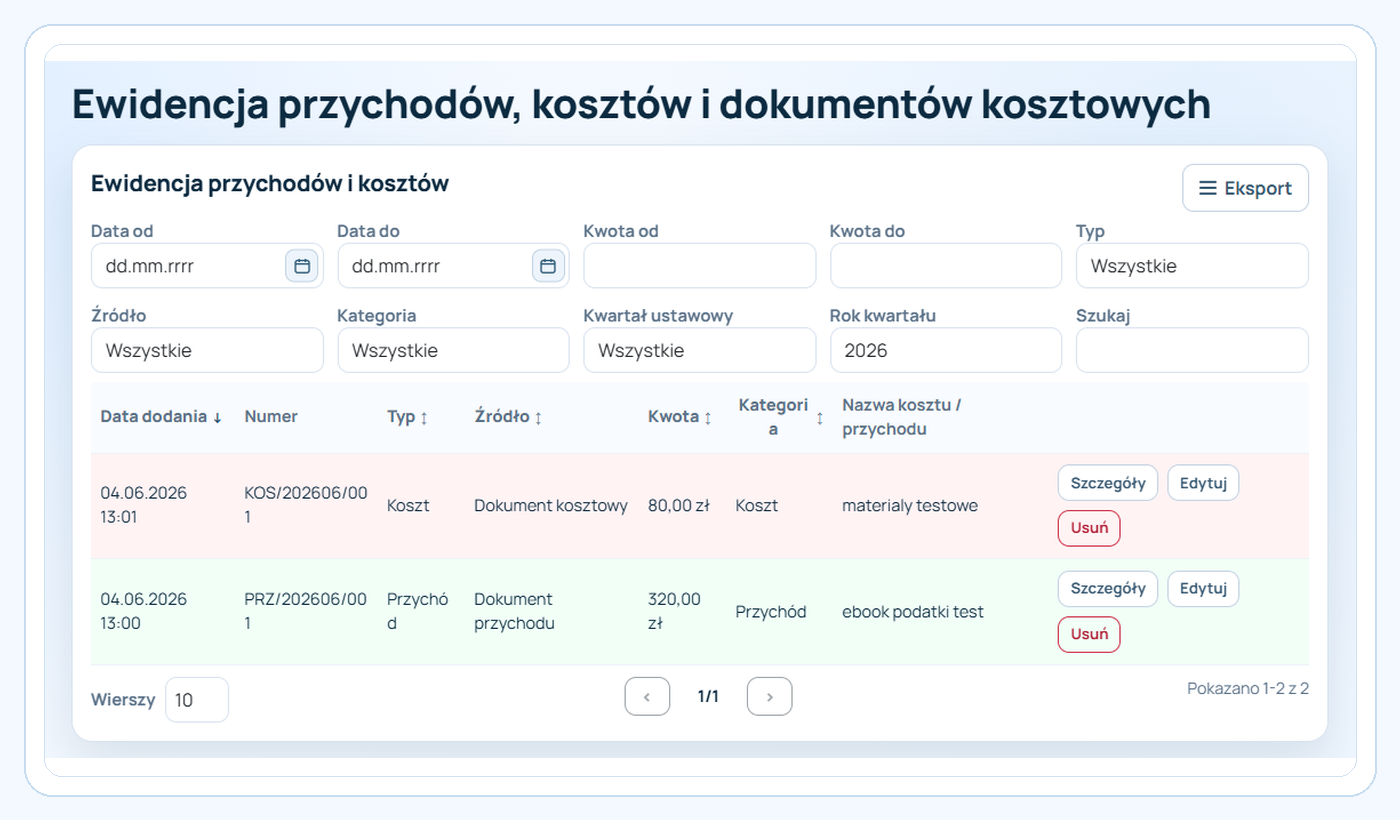Click the 04.06.2026 13:00 date cell
Screen dimensions: 1400x820
tap(144, 611)
